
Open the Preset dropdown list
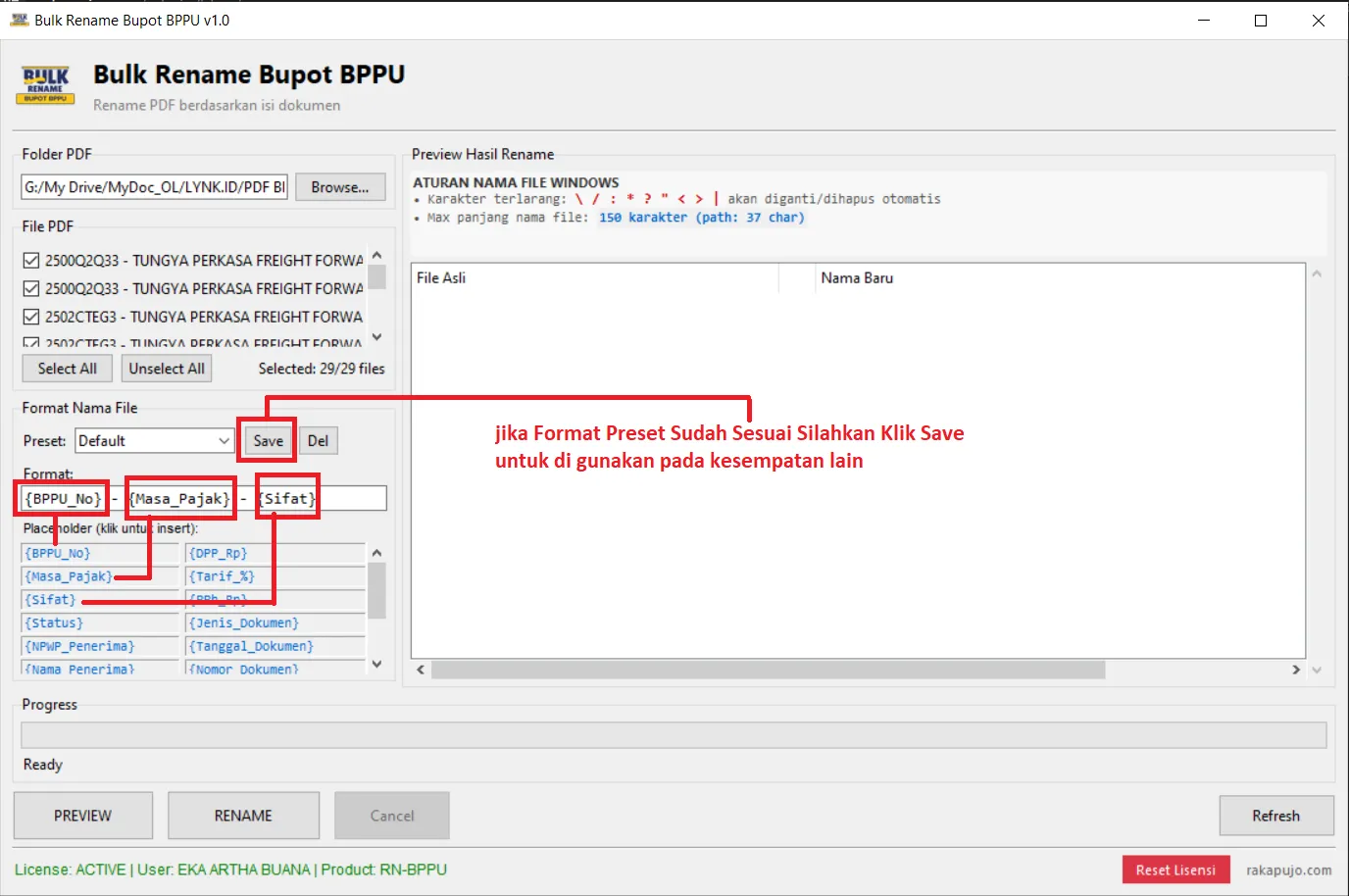point(224,441)
